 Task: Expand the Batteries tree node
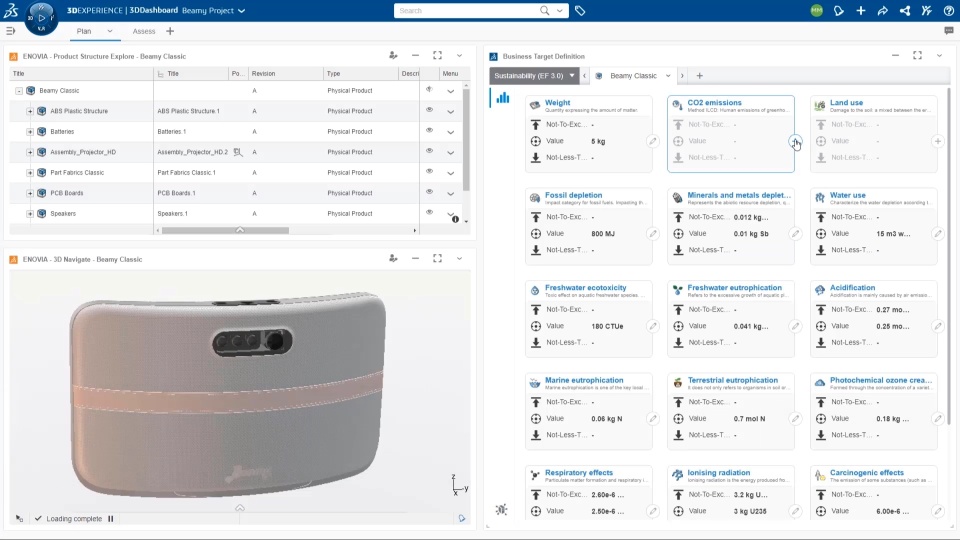29,132
